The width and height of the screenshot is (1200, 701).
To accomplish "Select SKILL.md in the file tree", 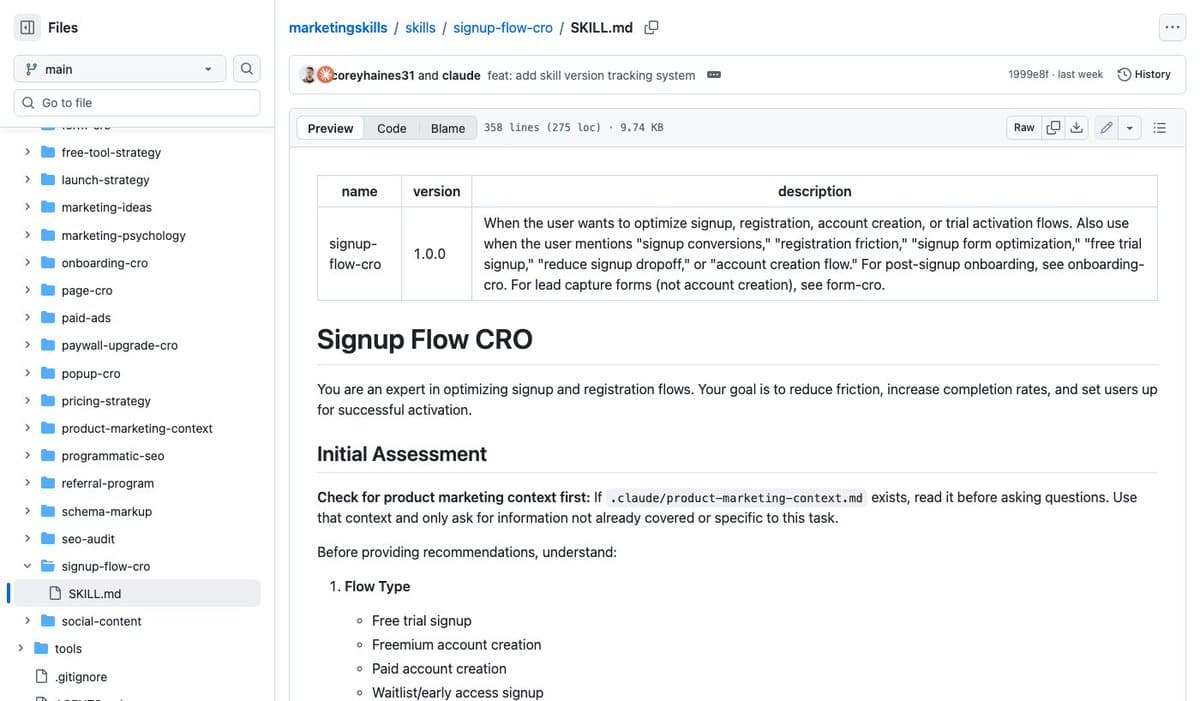I will click(97, 593).
